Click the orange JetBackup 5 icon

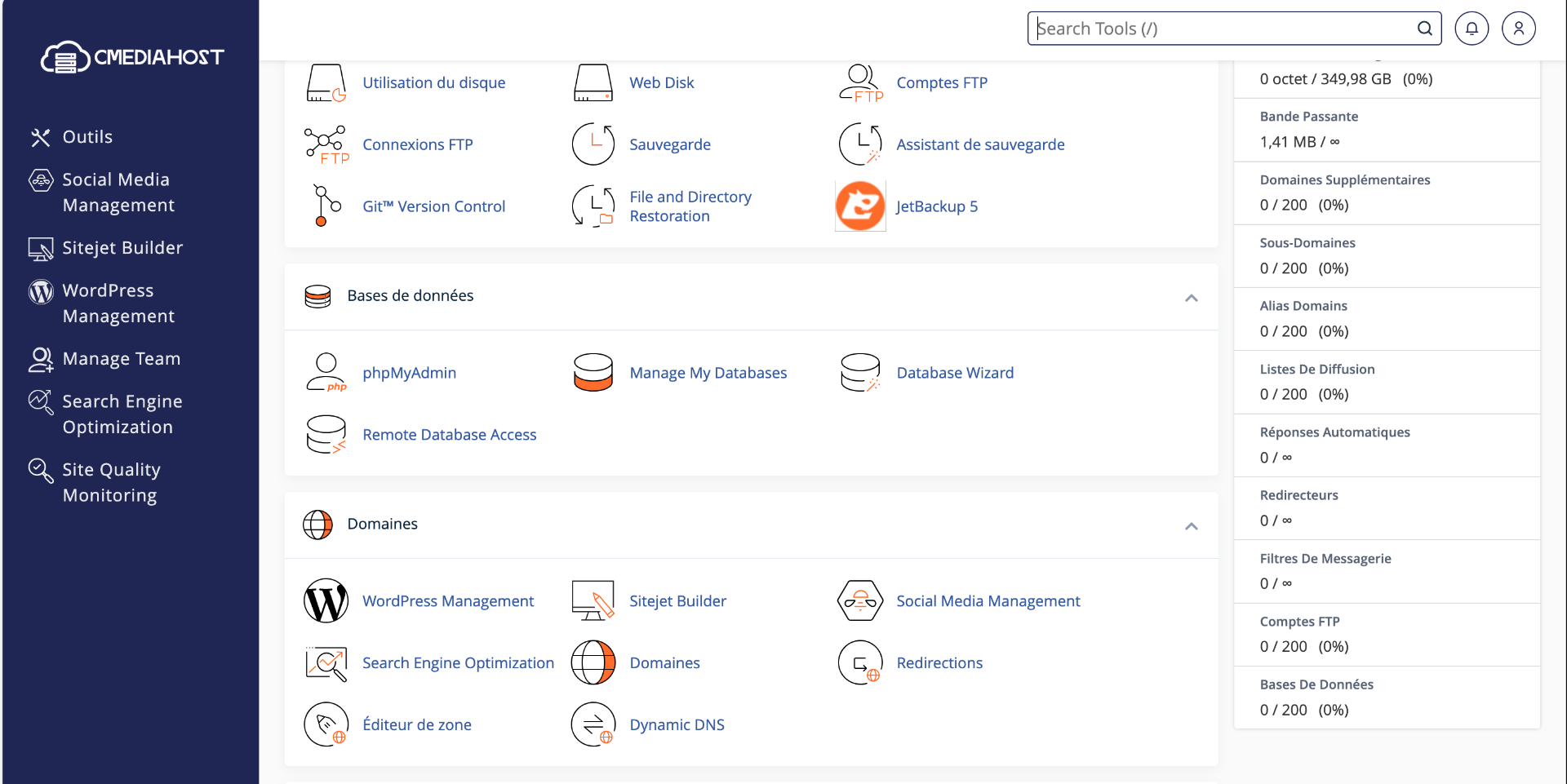(x=860, y=206)
